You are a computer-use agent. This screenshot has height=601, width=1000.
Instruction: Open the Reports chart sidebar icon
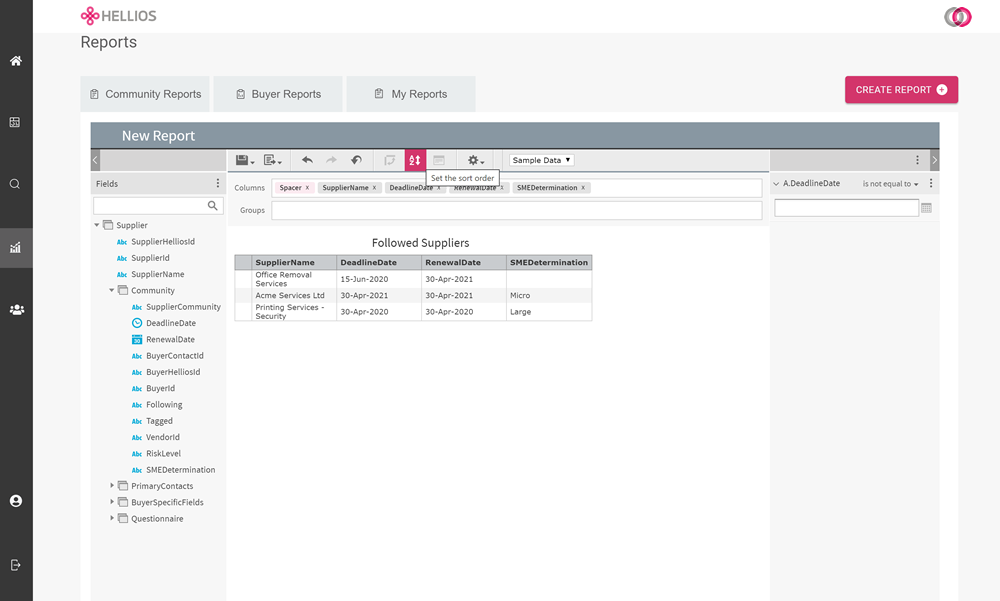[15, 248]
